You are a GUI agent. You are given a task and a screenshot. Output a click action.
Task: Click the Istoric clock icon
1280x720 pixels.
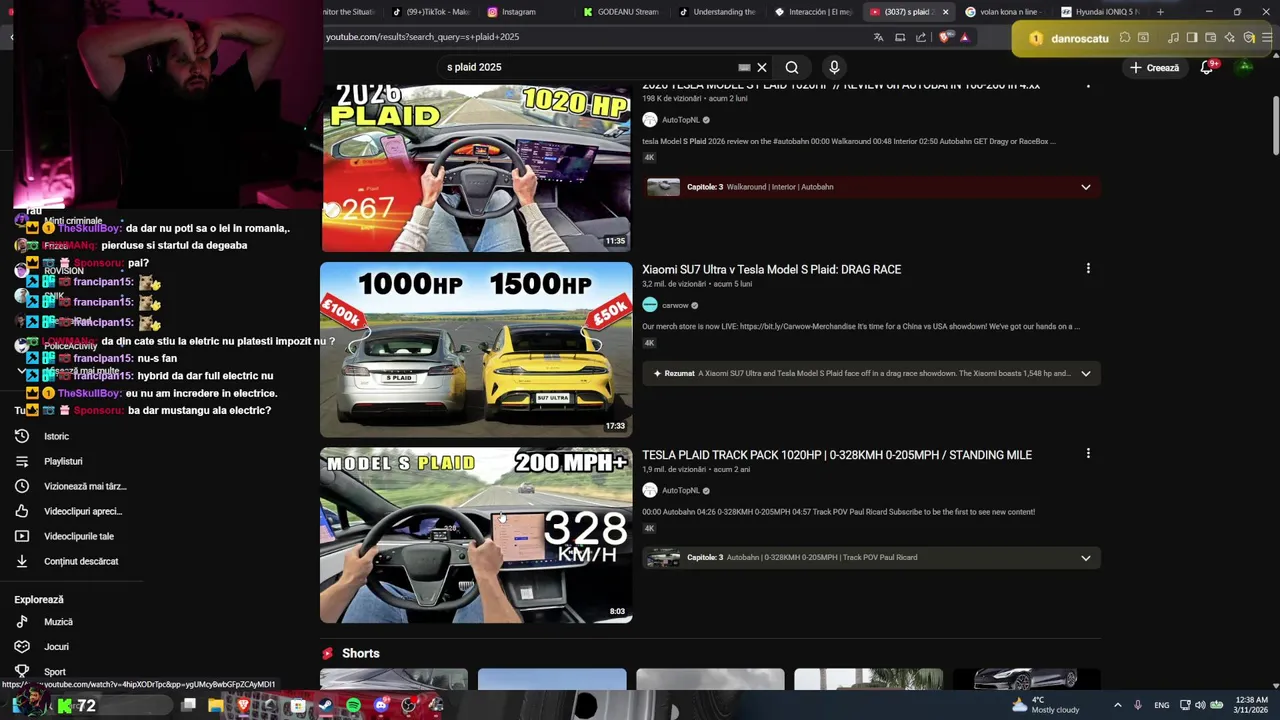pyautogui.click(x=22, y=436)
